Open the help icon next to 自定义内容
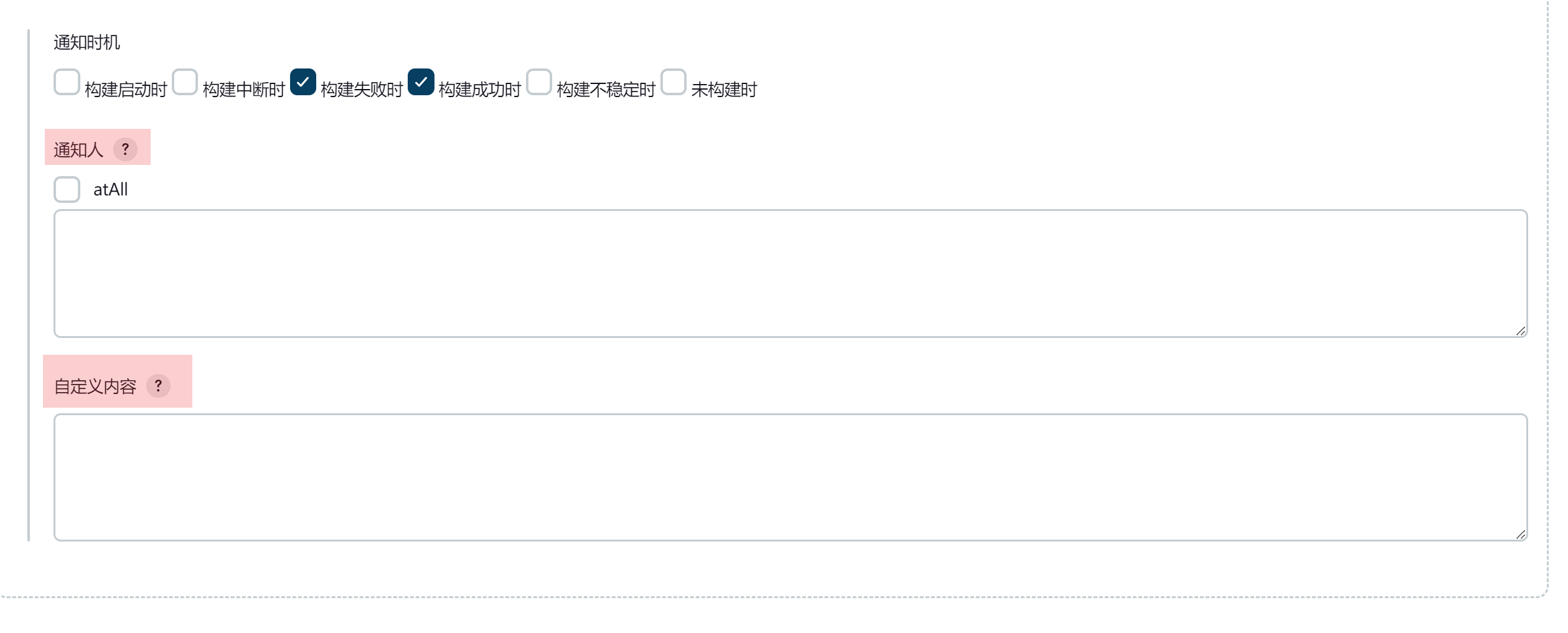1568x633 pixels. (158, 386)
